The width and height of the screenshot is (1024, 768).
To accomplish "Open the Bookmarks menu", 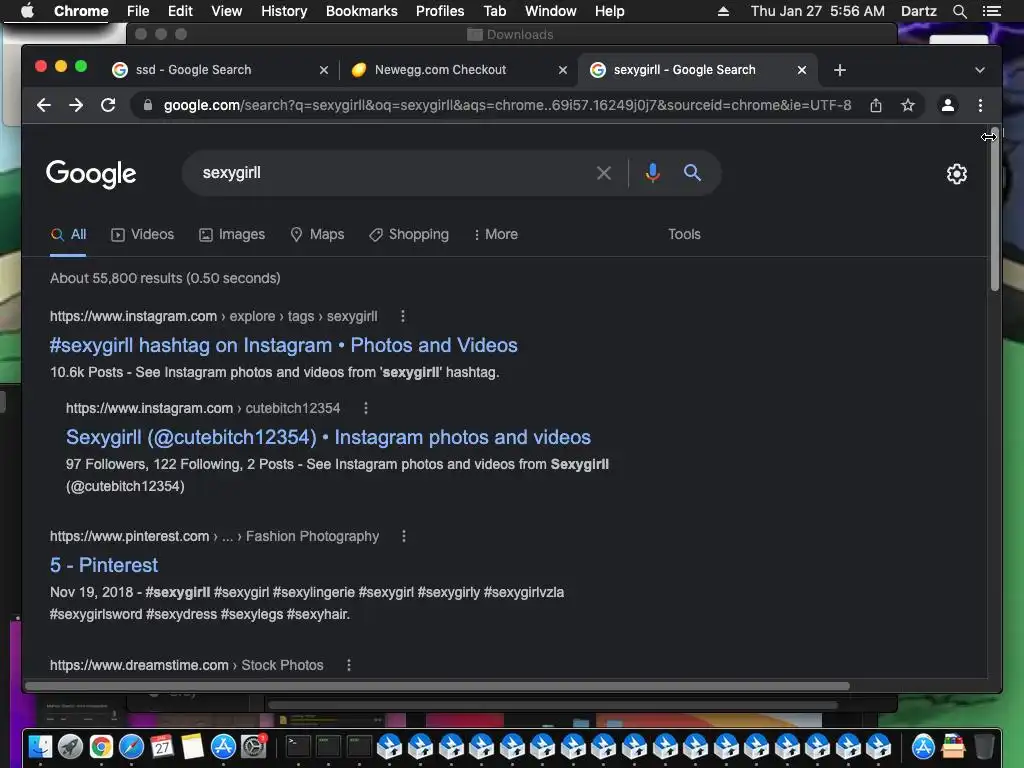I will tap(361, 11).
